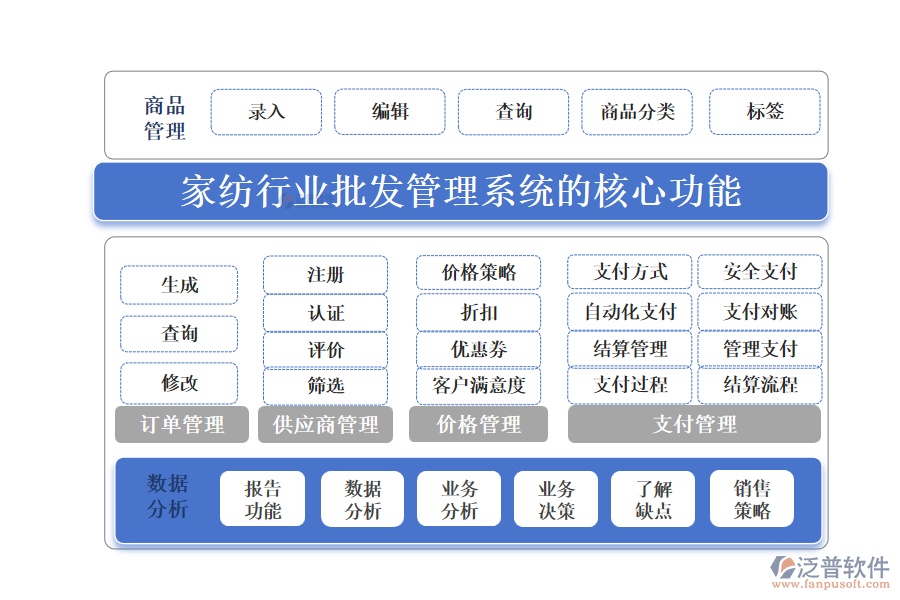Open the 客户满意度 feature
Screen dimensions: 900x600
pyautogui.click(x=478, y=386)
